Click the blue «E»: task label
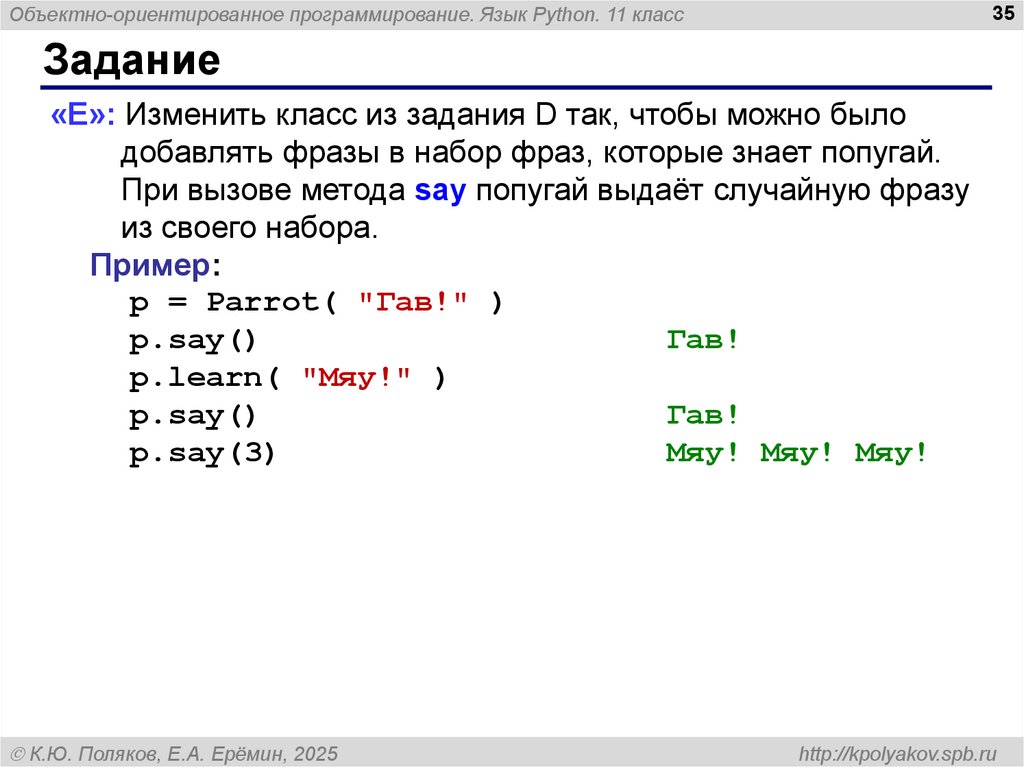This screenshot has height=767, width=1024. [83, 115]
